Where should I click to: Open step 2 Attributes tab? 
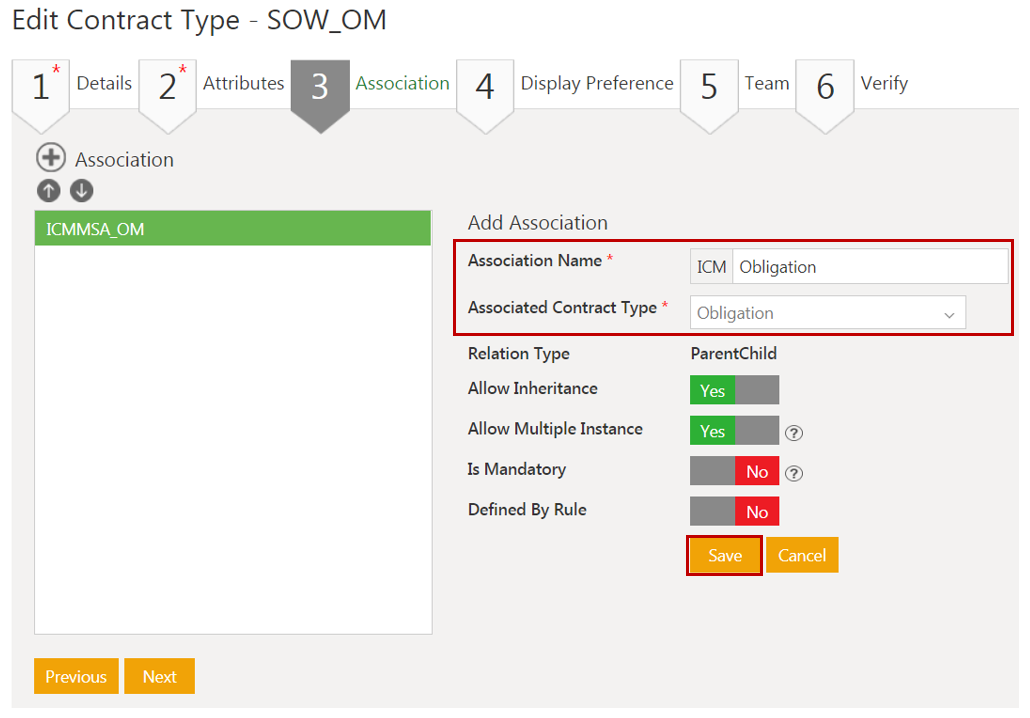(243, 84)
